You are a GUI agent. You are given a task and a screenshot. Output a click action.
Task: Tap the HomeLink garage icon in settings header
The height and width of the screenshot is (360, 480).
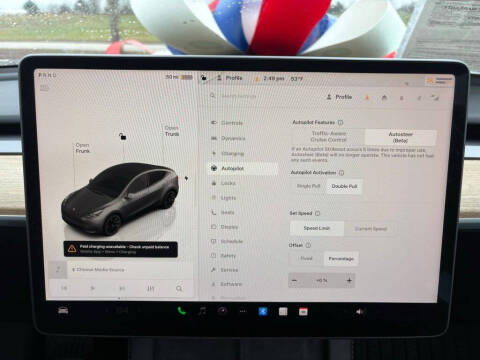click(x=384, y=97)
